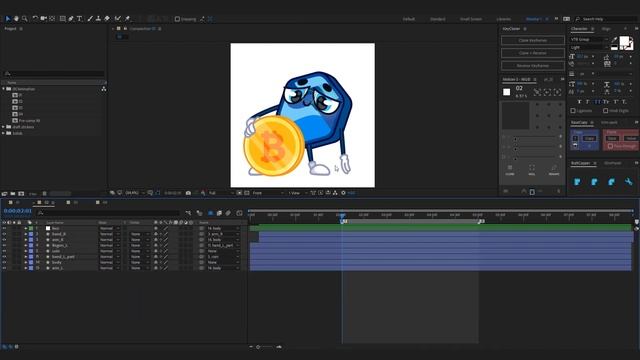This screenshot has width=640, height=360.
Task: Click the Search Help field
Action: pos(606,19)
